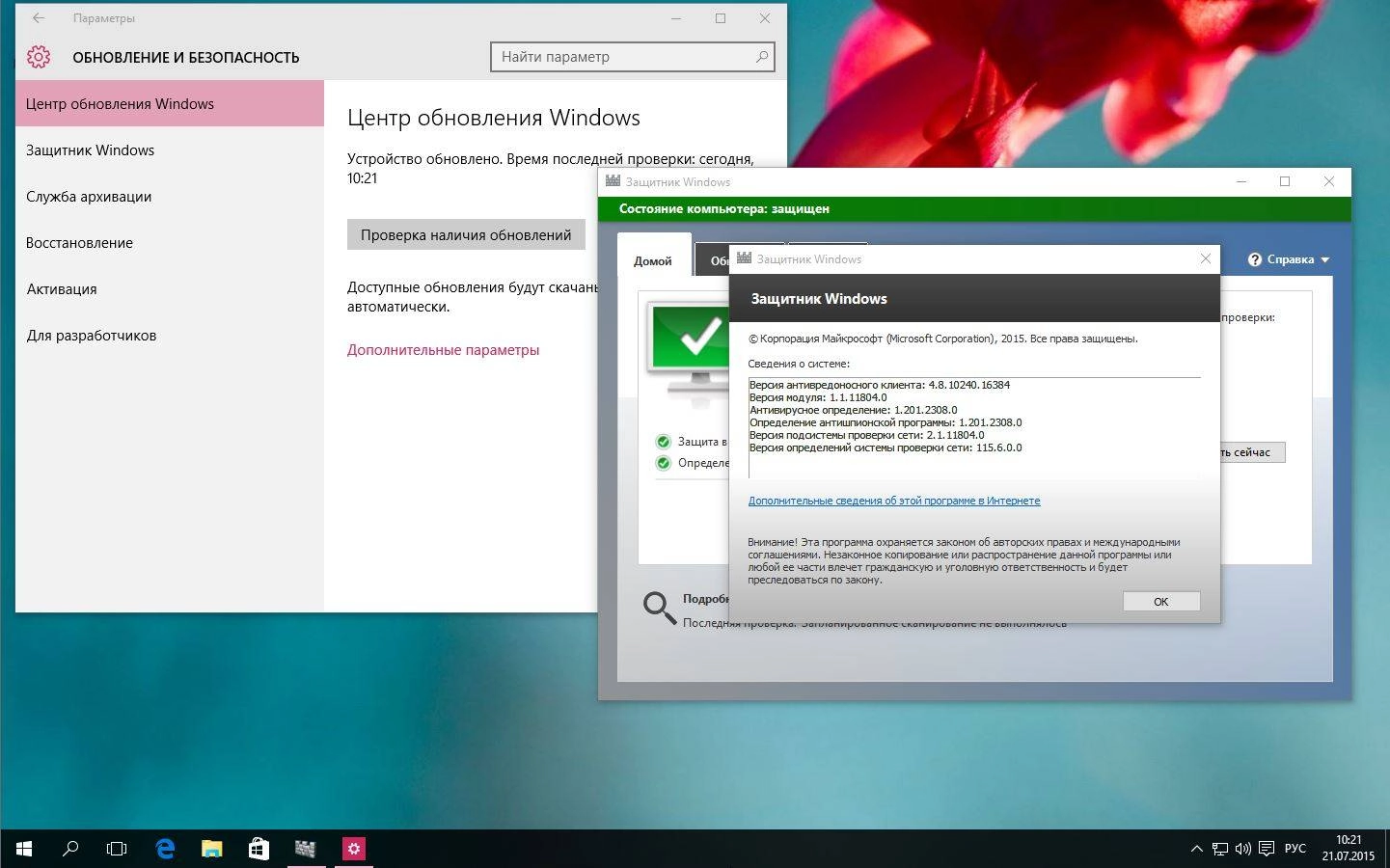Click the castle icon in about dialog title

click(744, 258)
